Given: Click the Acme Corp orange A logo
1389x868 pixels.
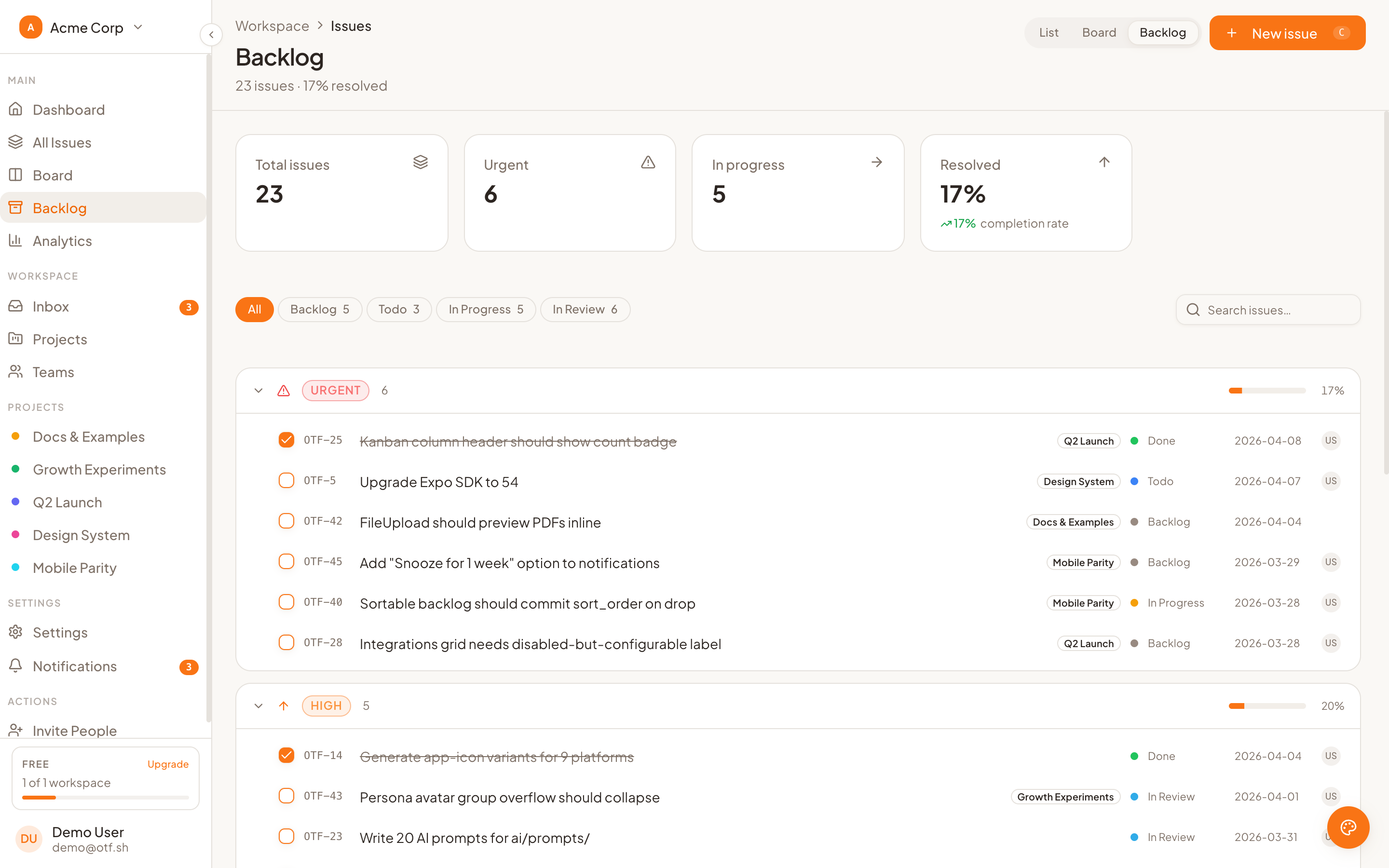Looking at the screenshot, I should [x=30, y=27].
